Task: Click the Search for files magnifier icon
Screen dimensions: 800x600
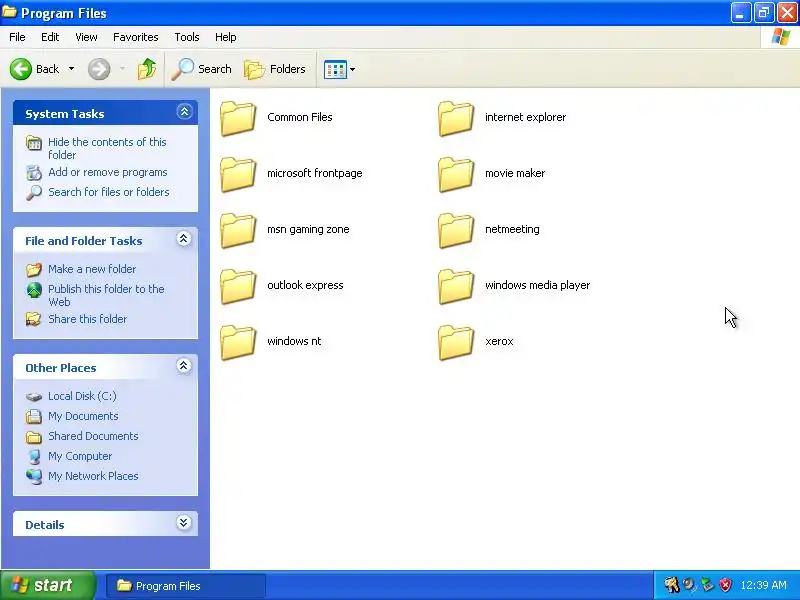Action: pyautogui.click(x=34, y=193)
